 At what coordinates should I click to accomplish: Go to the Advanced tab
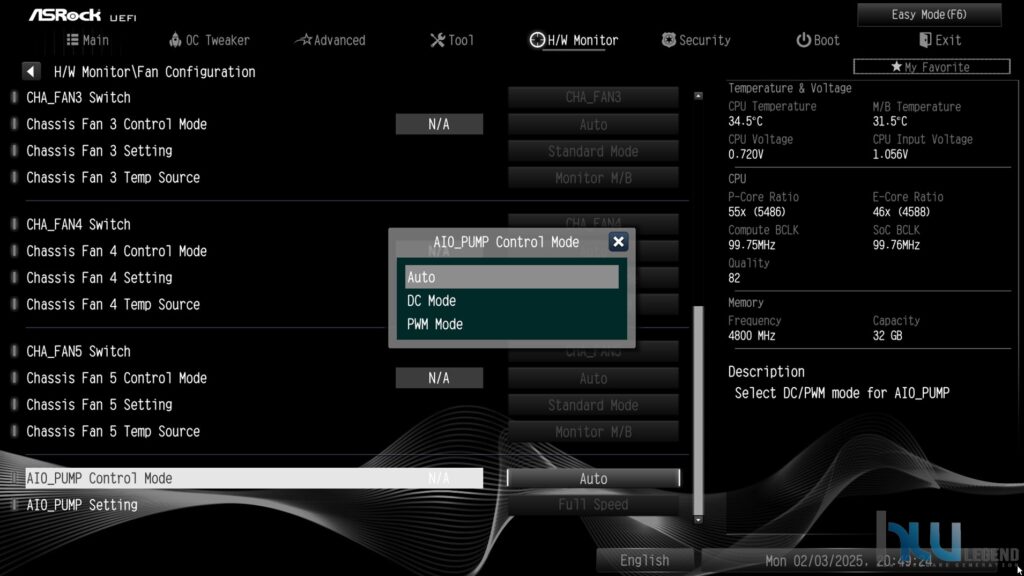coord(330,40)
